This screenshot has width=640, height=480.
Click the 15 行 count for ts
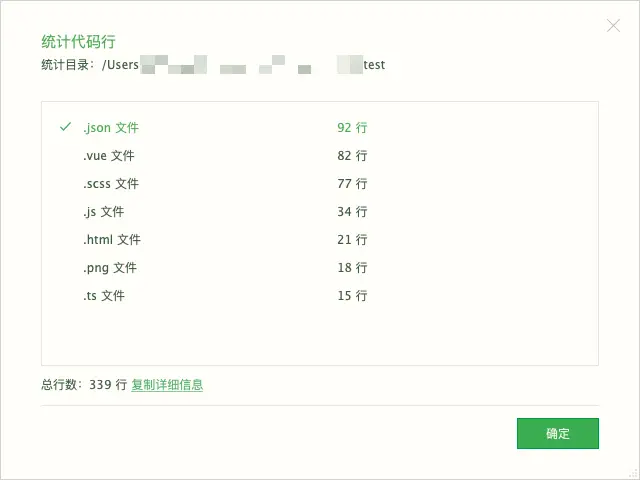(352, 296)
